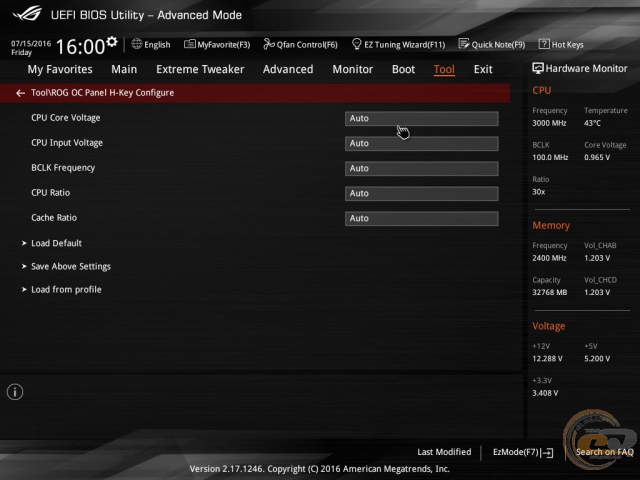Screen dimensions: 640x480
Task: Click the Tool\ROG OC Panel H-Key Configure breadcrumb
Action: (x=102, y=93)
